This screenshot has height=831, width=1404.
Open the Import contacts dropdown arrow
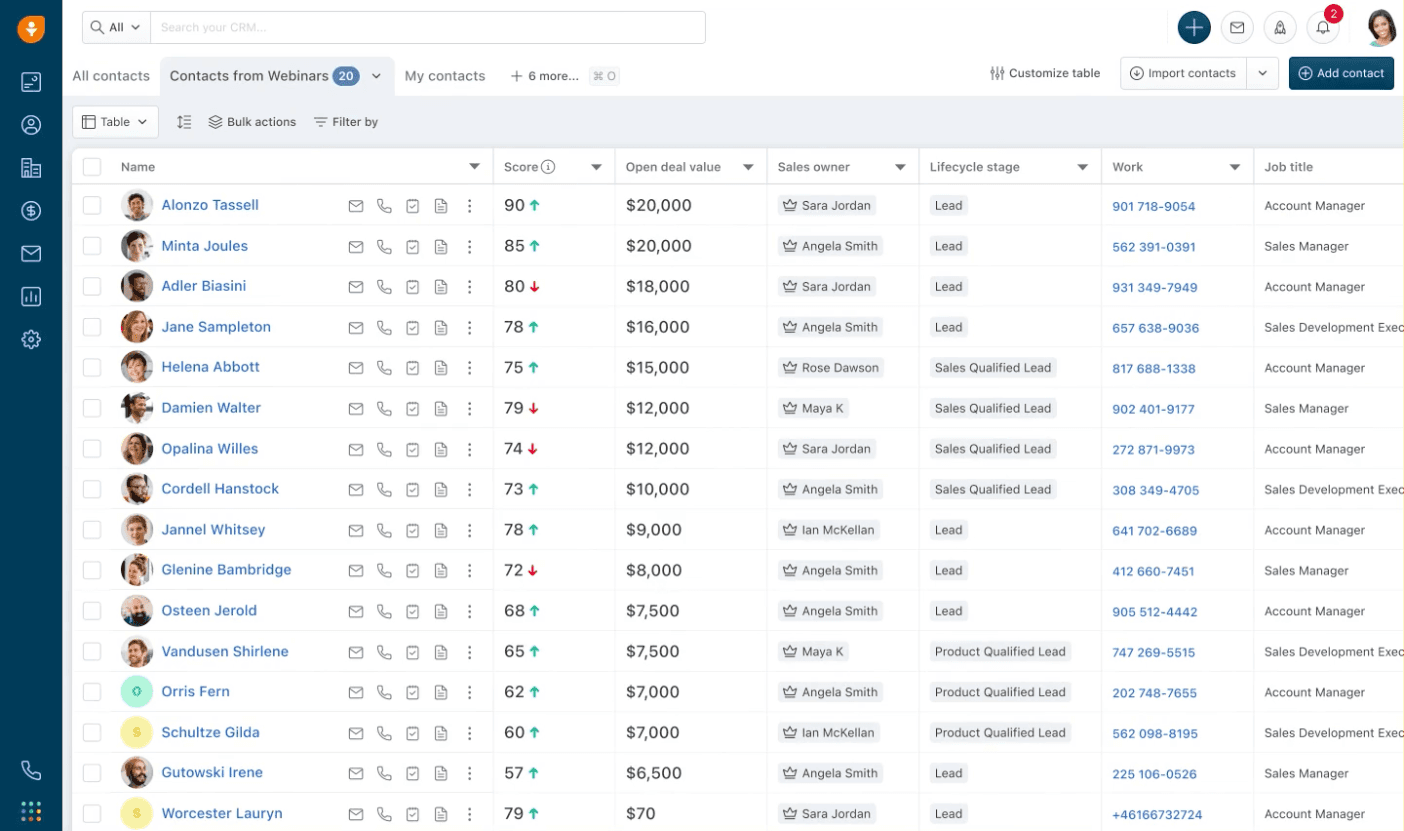click(1263, 73)
